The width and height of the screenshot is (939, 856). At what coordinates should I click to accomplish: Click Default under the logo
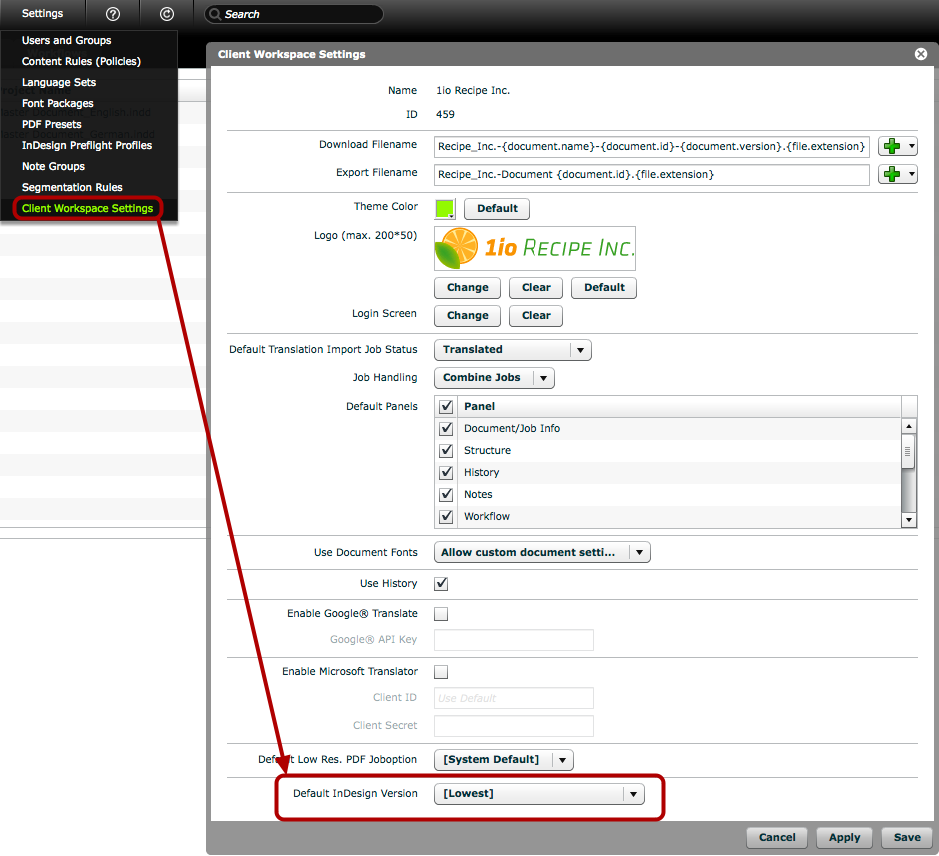click(604, 288)
